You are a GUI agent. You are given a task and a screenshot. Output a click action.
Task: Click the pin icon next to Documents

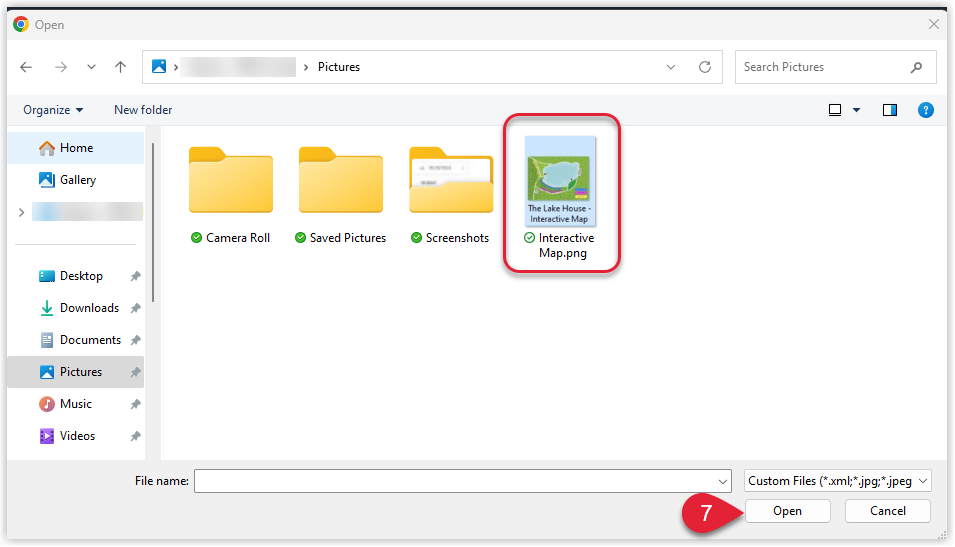coord(135,340)
